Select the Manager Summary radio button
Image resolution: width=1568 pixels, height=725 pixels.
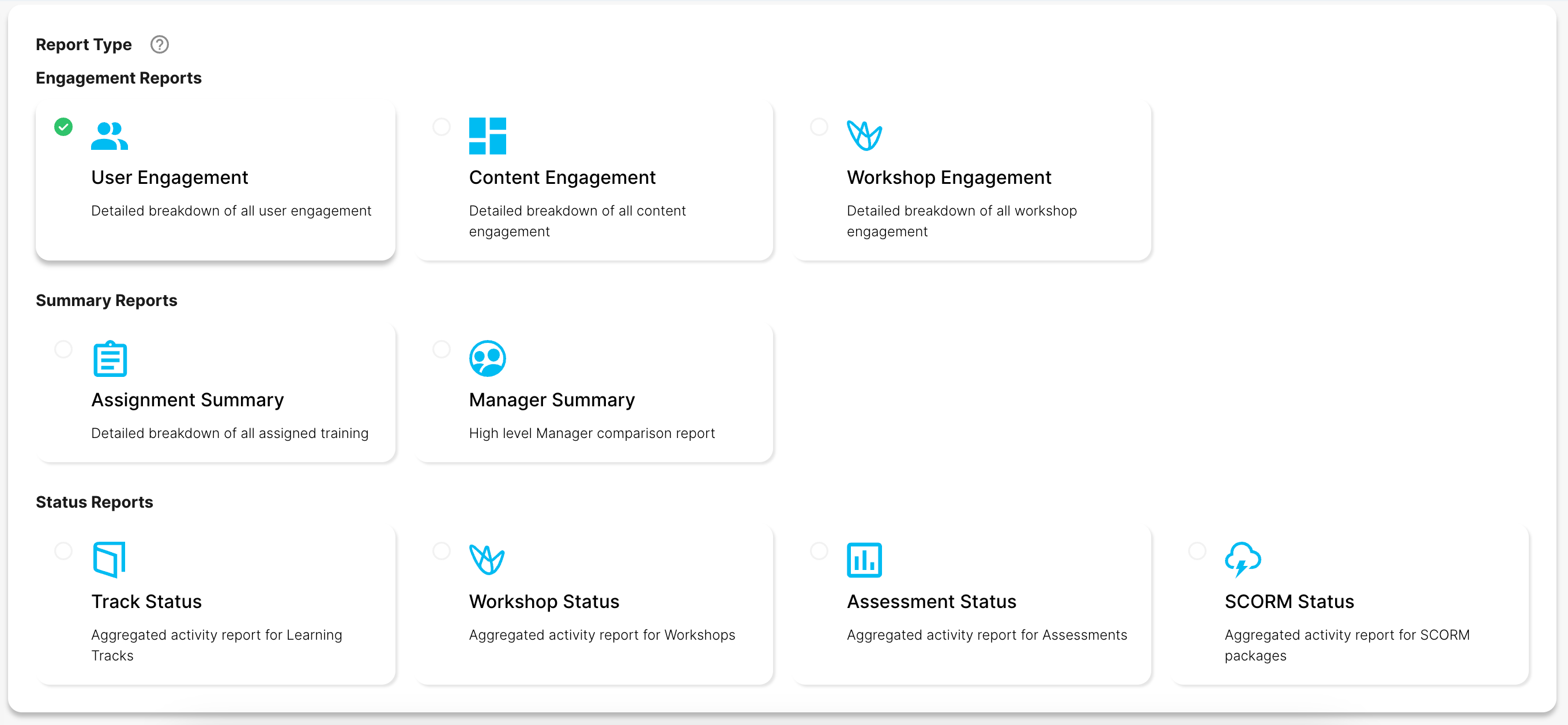(x=442, y=349)
